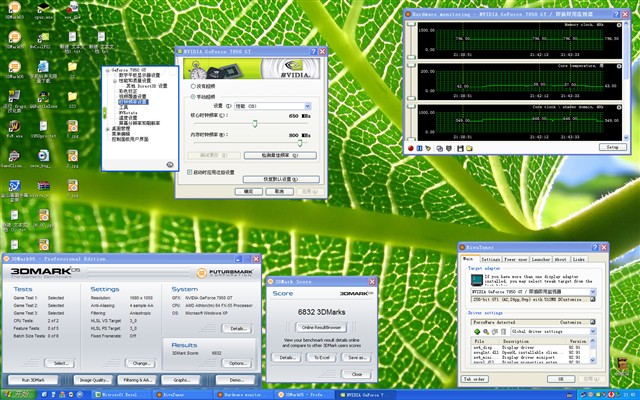Open Memory clock graph options icon
Viewport: 640px width, 400px height.
[619, 25]
